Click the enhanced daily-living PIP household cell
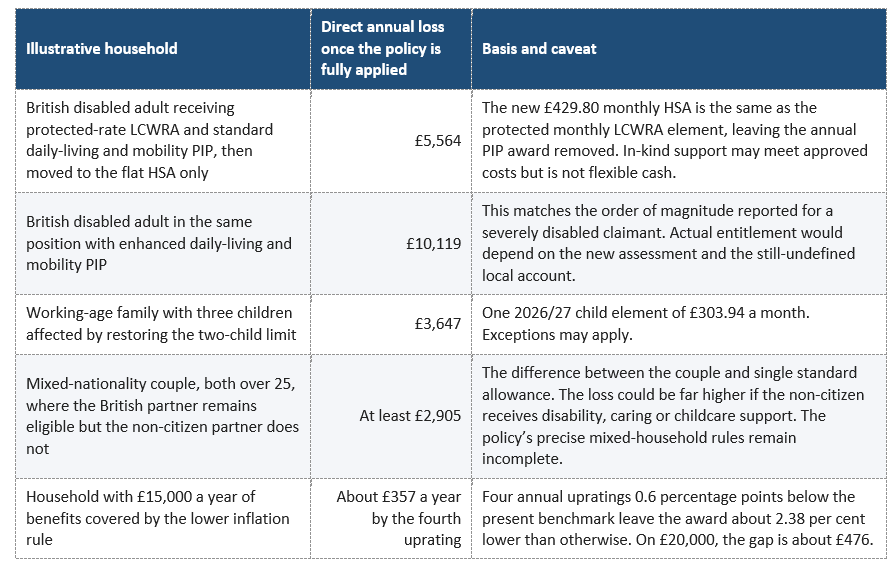This screenshot has height=564, width=892. pos(163,244)
